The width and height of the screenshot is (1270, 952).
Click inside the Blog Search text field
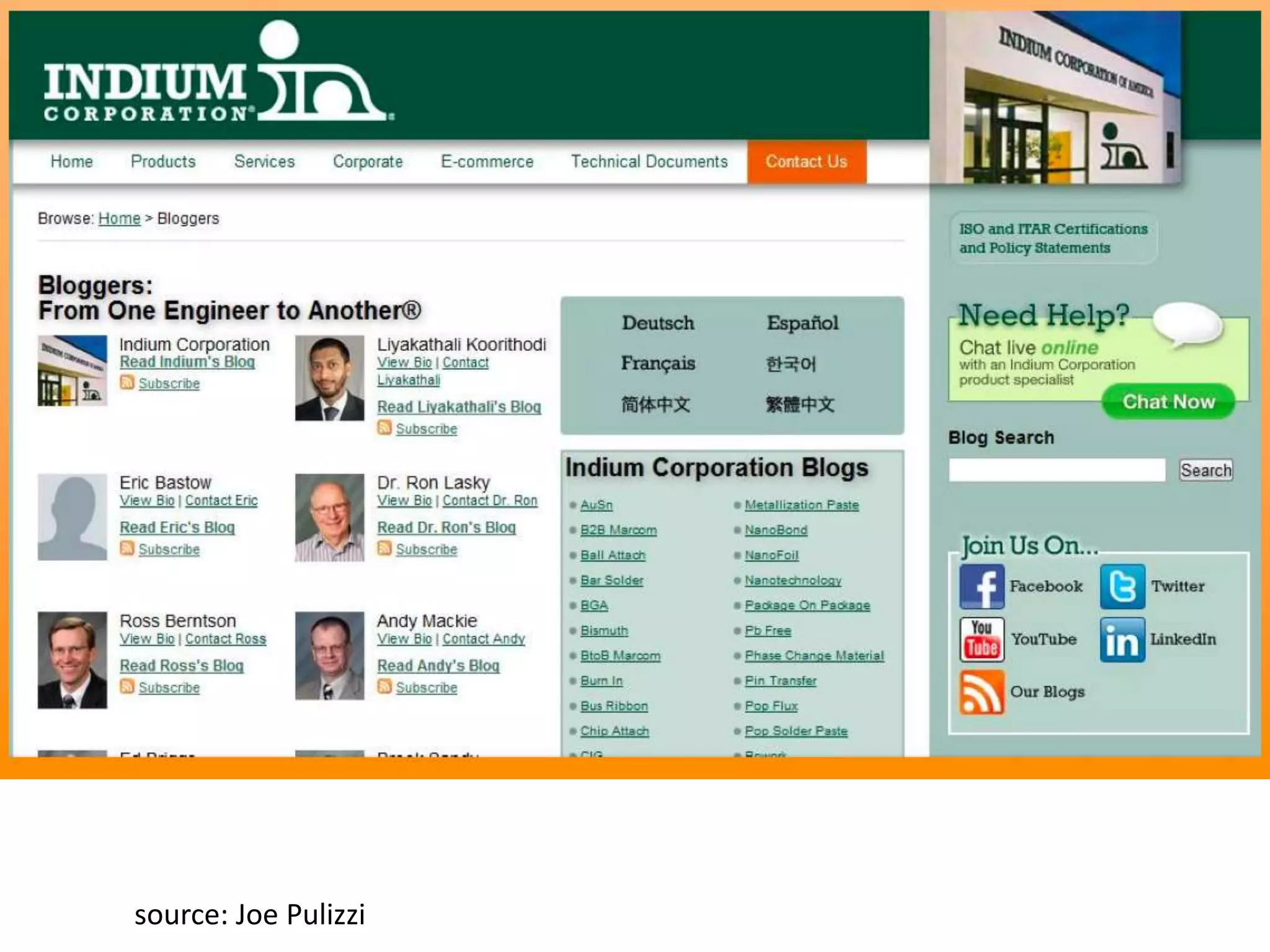coord(1057,470)
